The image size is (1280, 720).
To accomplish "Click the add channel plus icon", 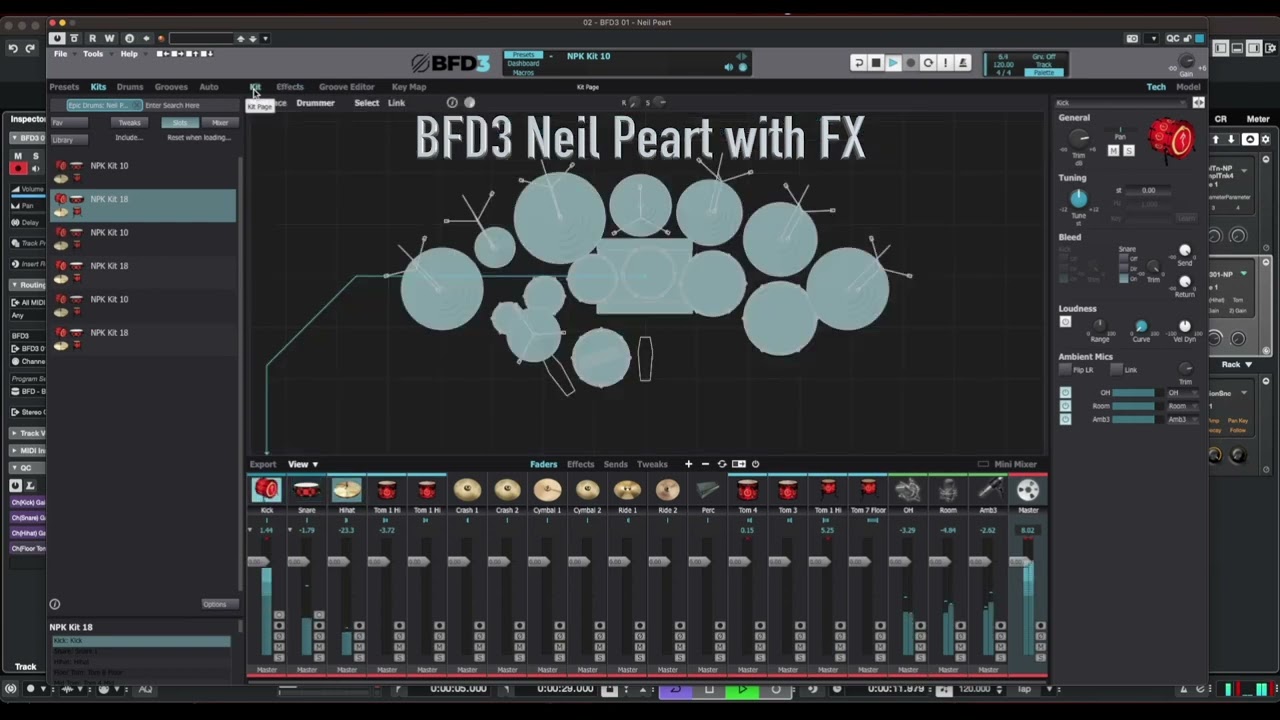I will 688,464.
